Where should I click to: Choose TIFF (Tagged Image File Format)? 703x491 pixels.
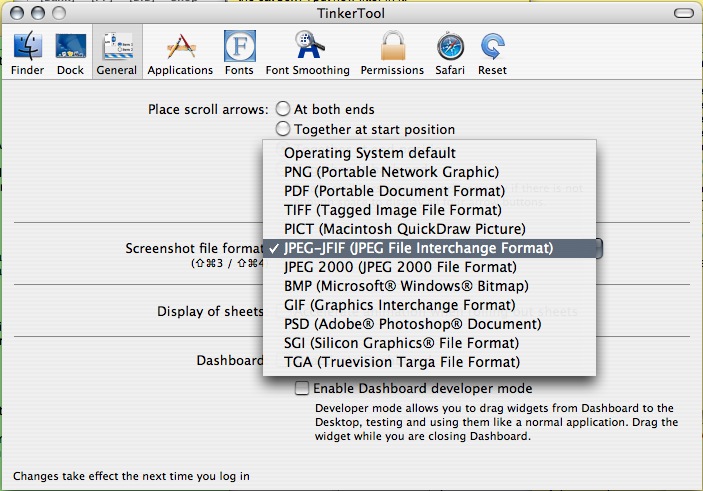tap(430, 210)
